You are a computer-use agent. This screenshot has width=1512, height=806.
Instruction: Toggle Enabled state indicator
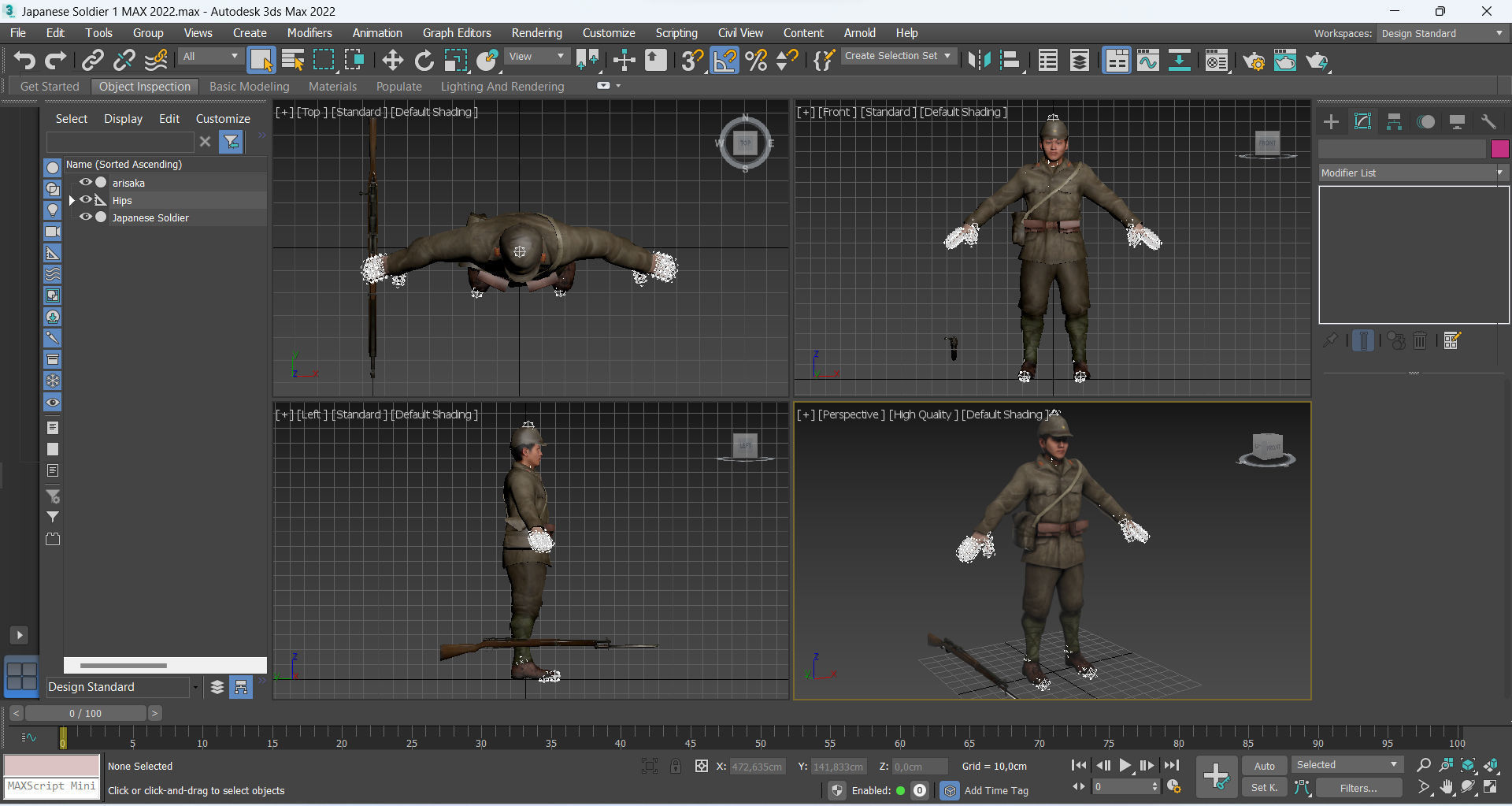point(900,790)
